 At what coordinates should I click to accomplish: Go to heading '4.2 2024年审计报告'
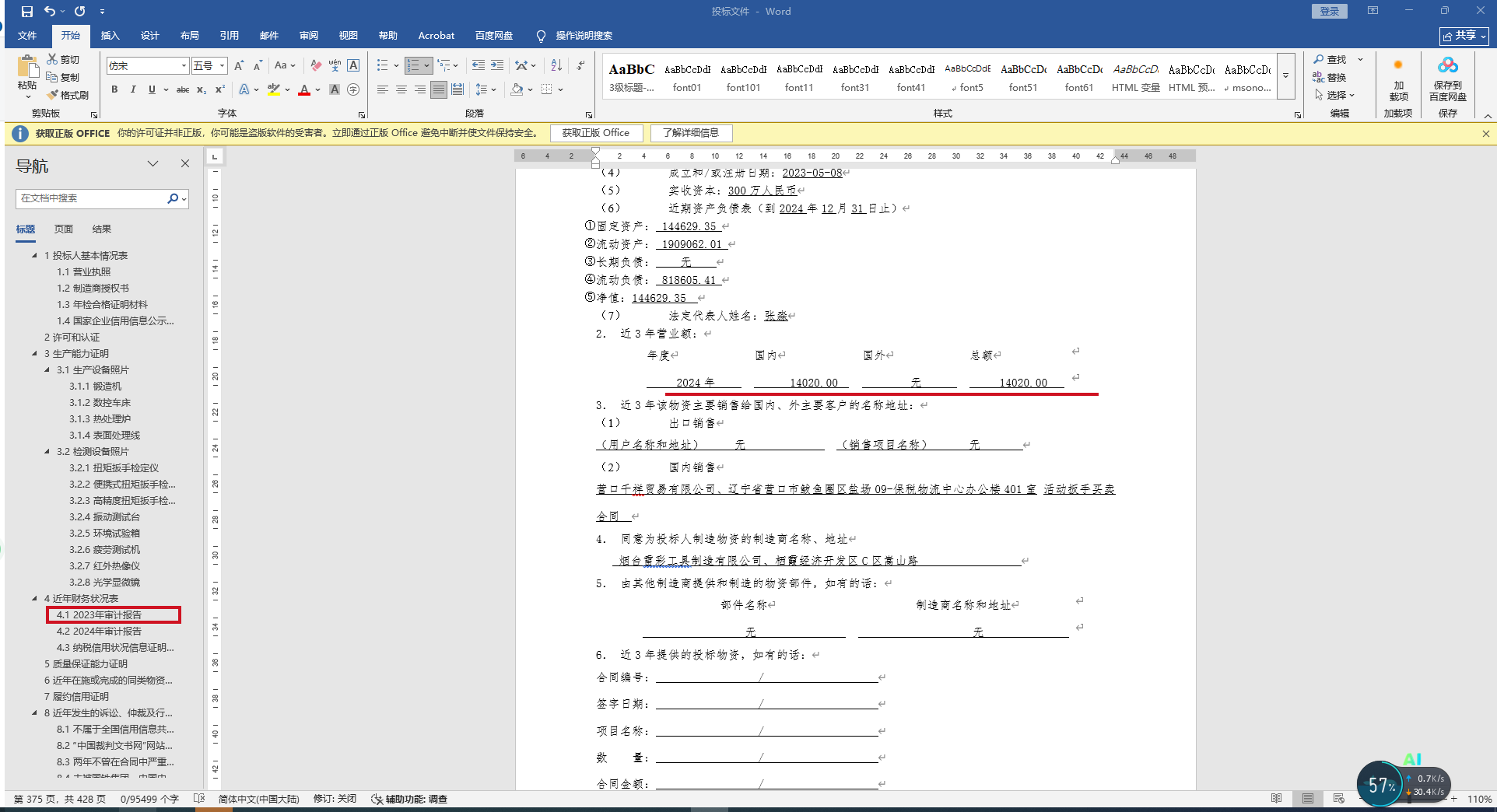(x=99, y=631)
